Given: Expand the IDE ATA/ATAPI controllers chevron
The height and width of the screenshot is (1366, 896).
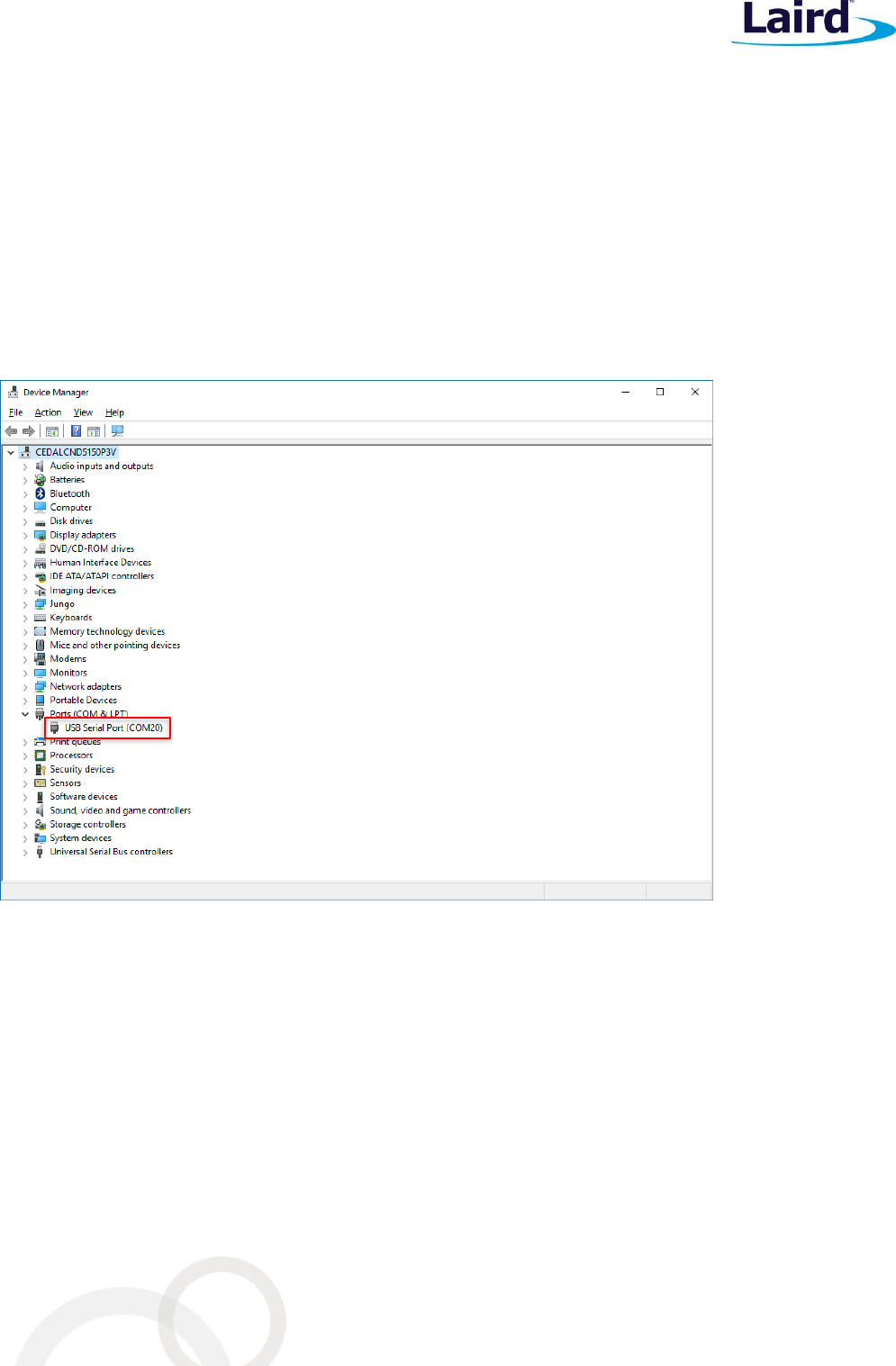Looking at the screenshot, I should 25,577.
